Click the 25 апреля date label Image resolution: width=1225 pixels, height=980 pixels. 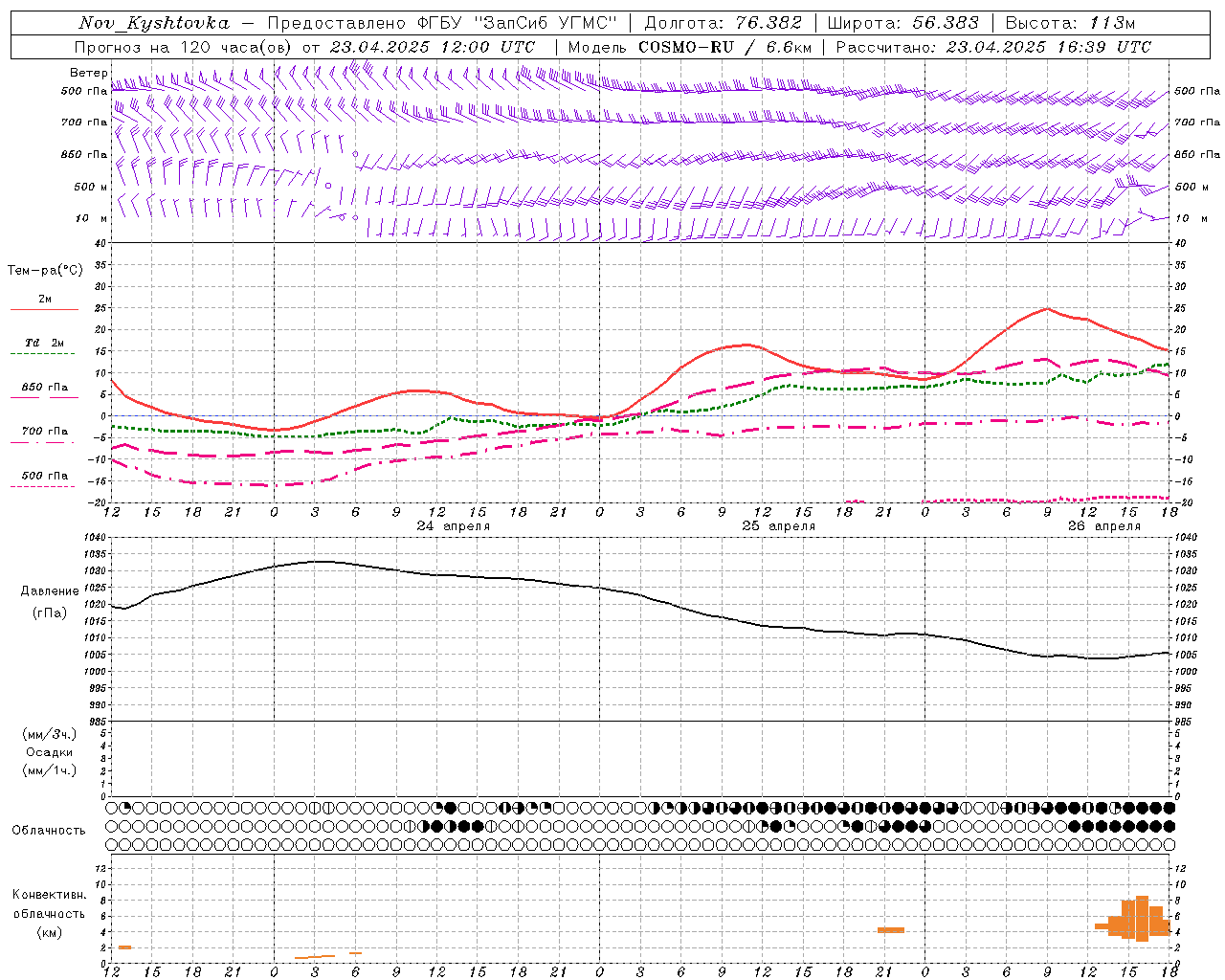(779, 526)
